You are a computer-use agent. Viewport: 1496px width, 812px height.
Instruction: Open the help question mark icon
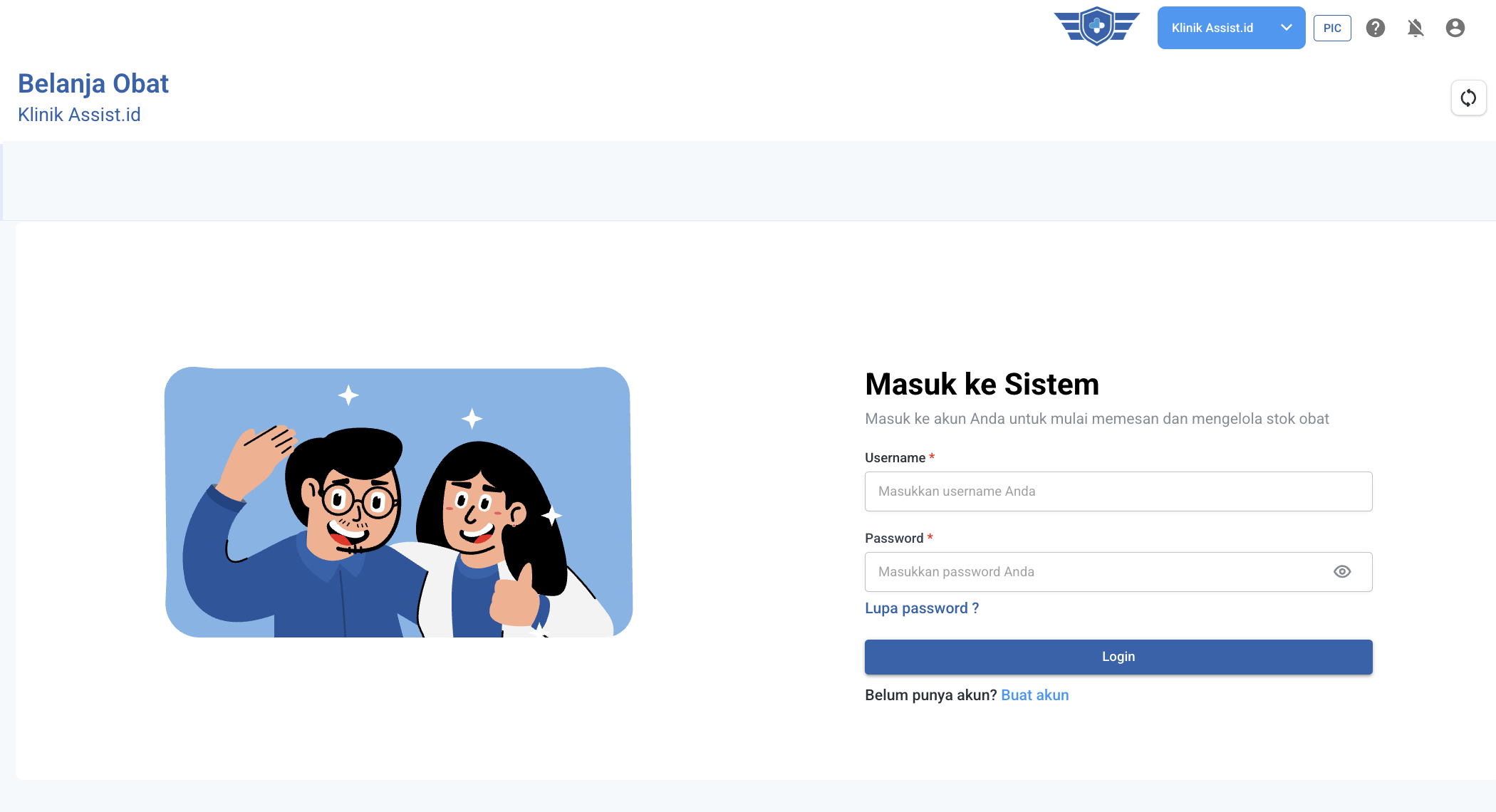1376,28
